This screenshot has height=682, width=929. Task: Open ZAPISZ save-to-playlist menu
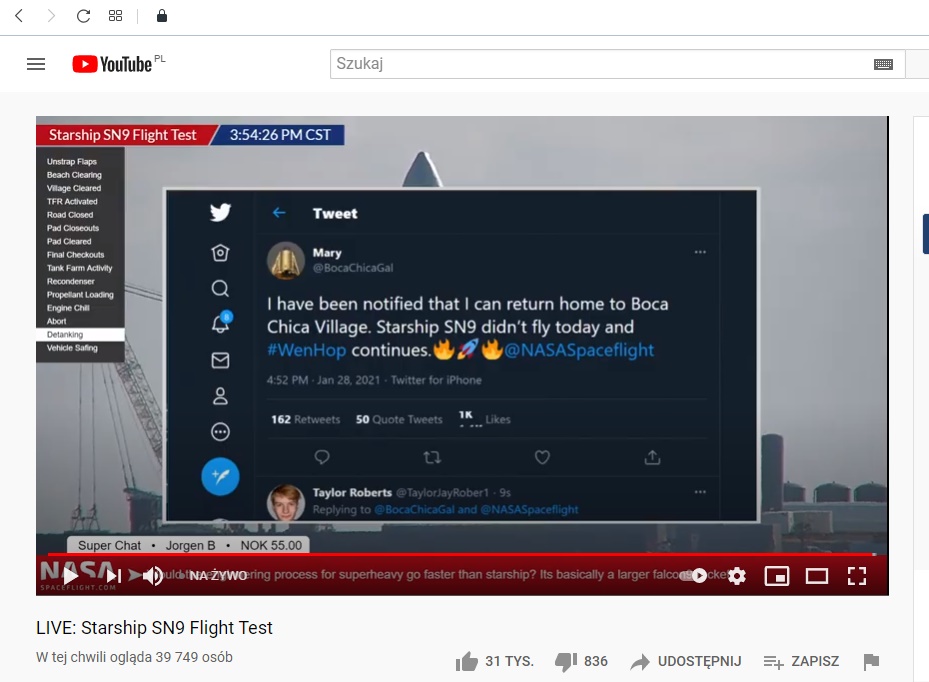(x=801, y=661)
